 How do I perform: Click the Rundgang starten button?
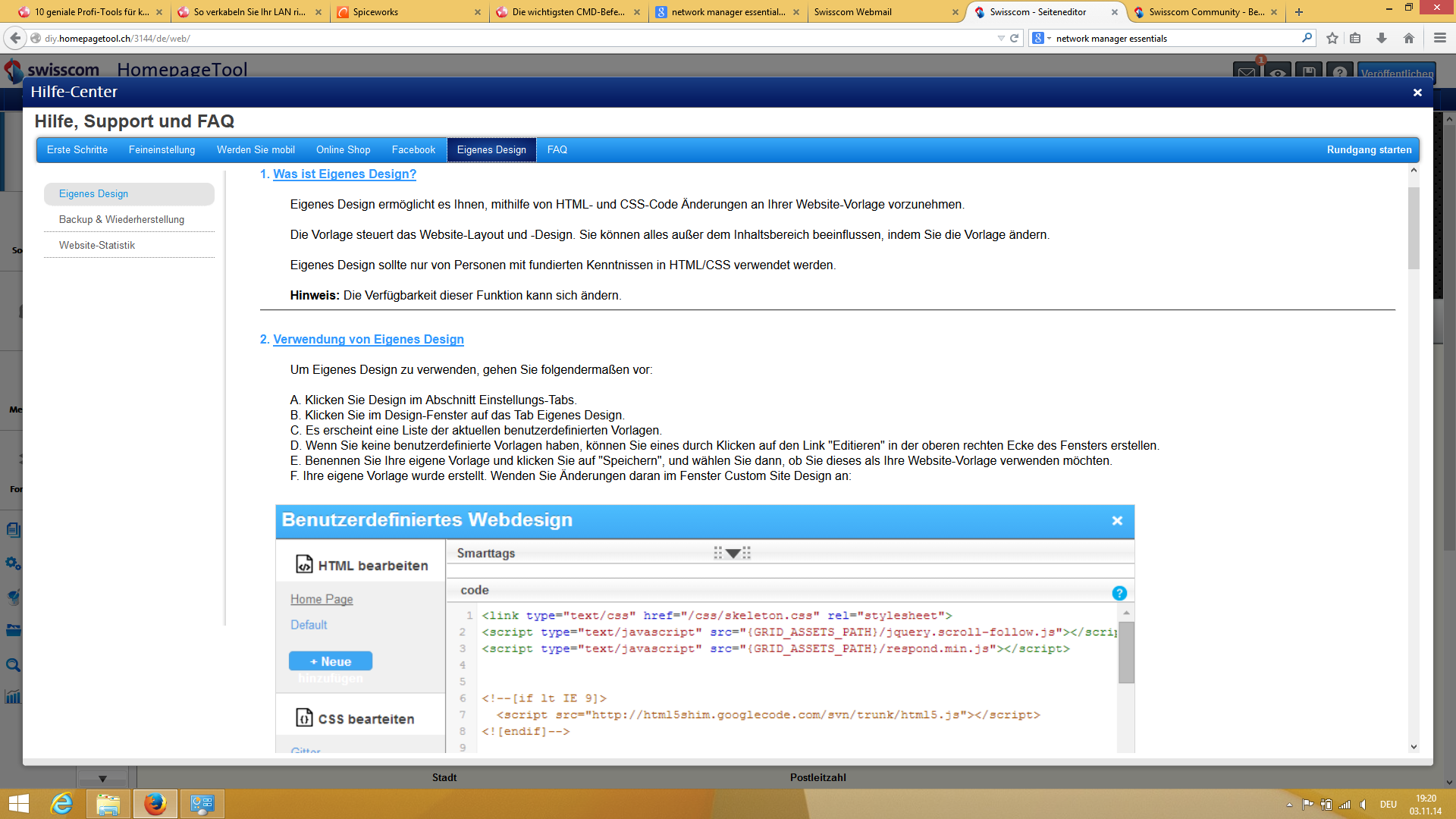(1369, 149)
